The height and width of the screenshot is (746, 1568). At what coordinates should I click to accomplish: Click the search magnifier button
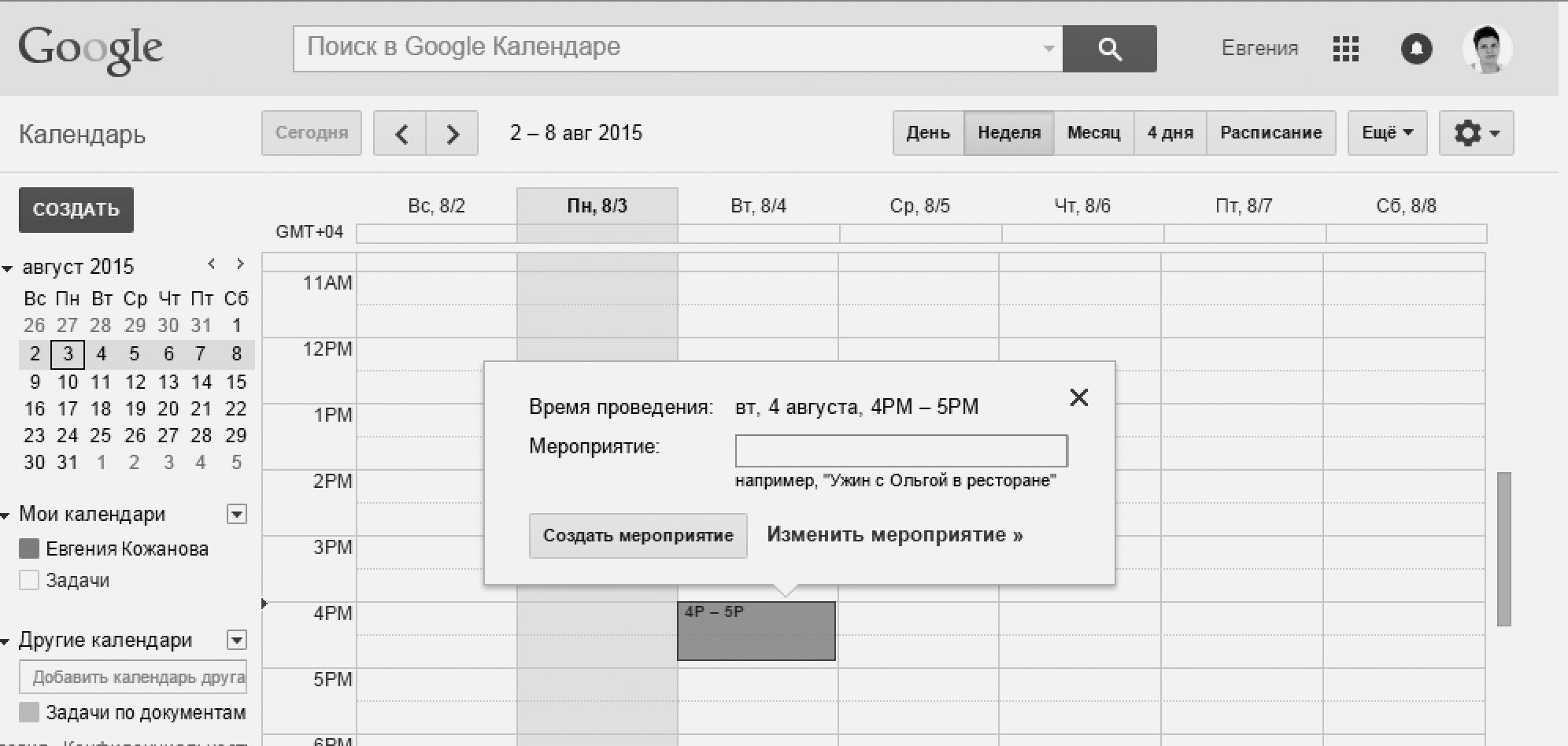click(1109, 49)
